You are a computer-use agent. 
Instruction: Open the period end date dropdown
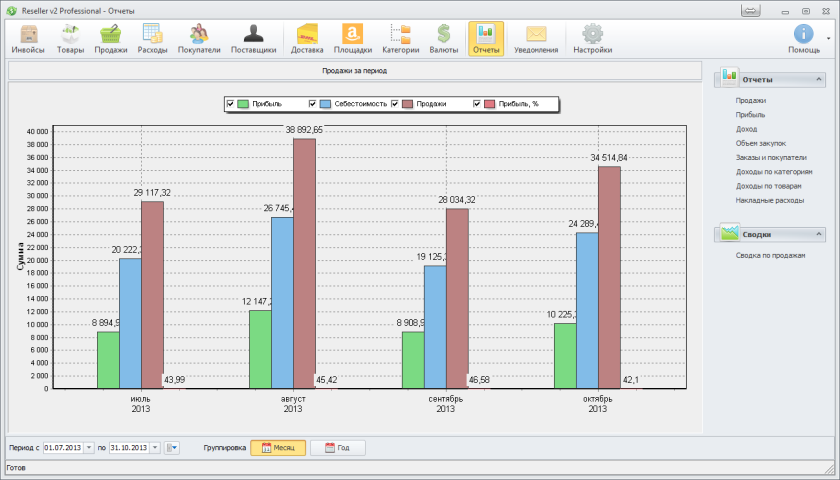pos(155,448)
